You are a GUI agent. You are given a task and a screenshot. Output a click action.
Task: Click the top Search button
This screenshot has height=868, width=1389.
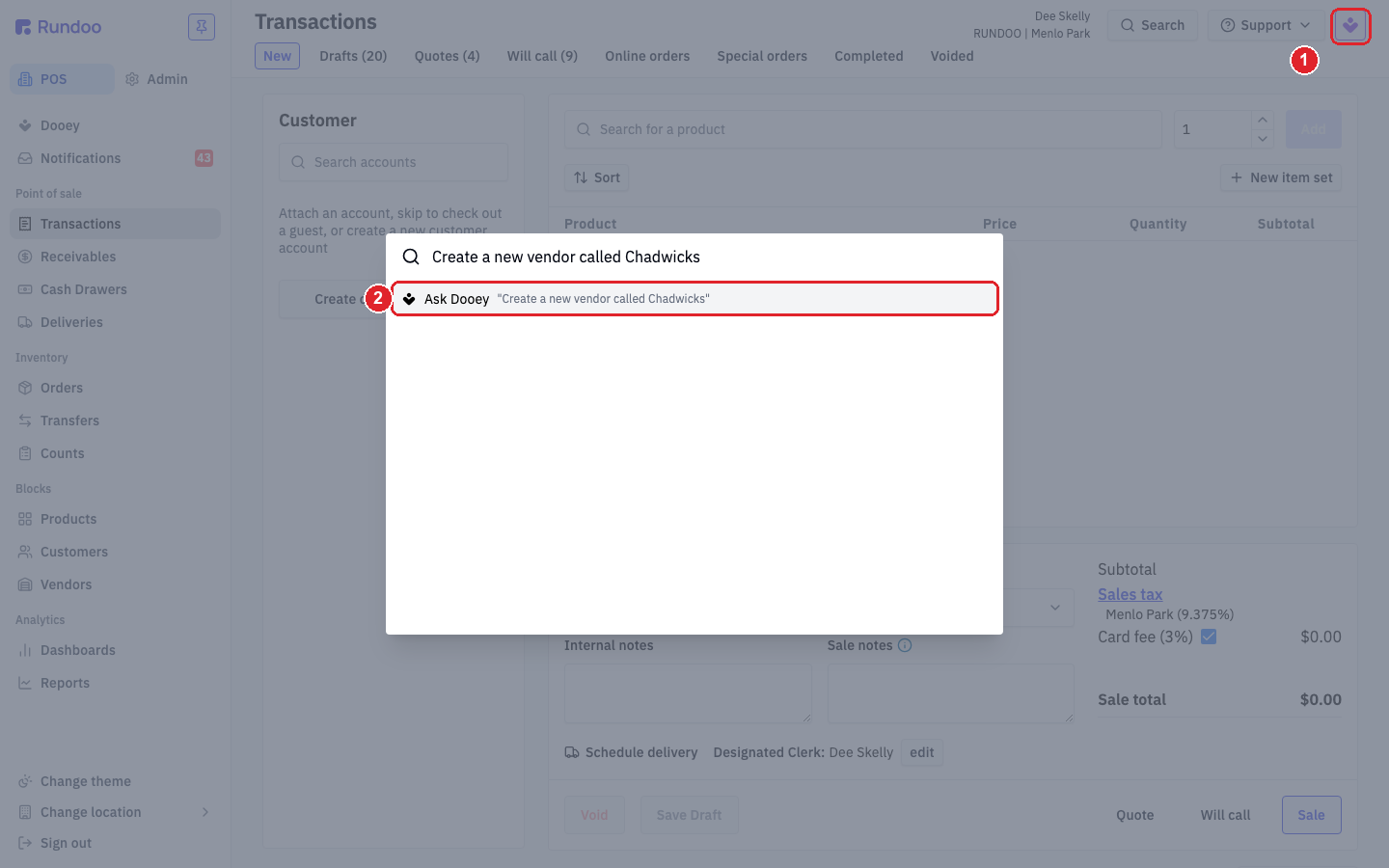pos(1153,25)
